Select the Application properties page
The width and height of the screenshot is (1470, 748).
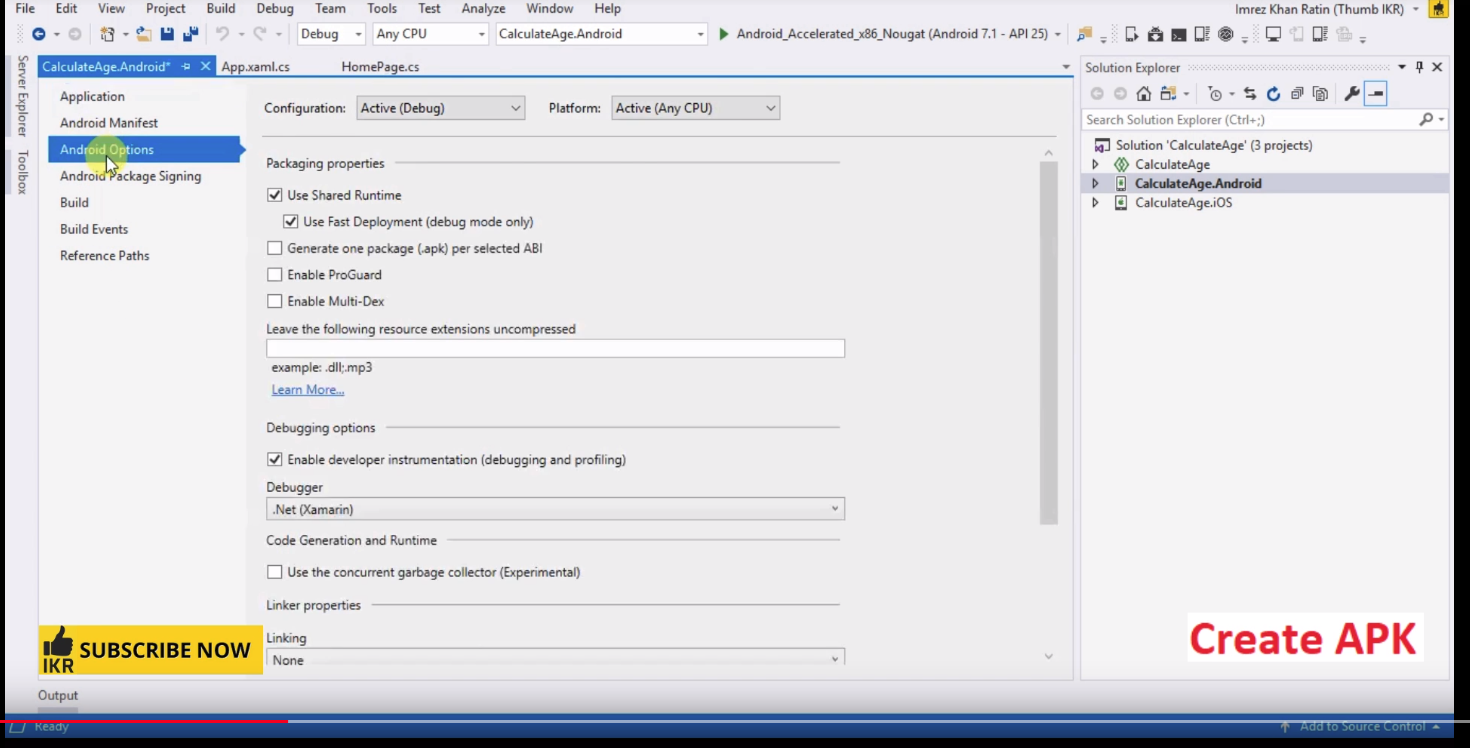(x=92, y=96)
